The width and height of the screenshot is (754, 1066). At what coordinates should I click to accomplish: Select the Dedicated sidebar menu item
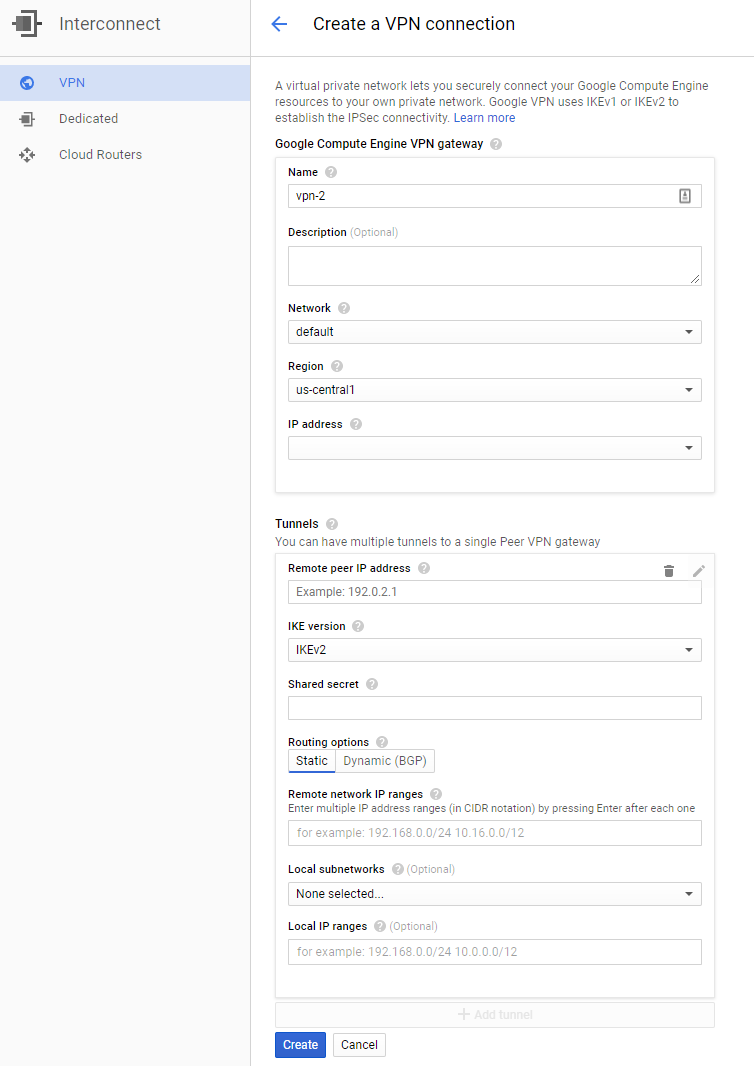click(125, 119)
